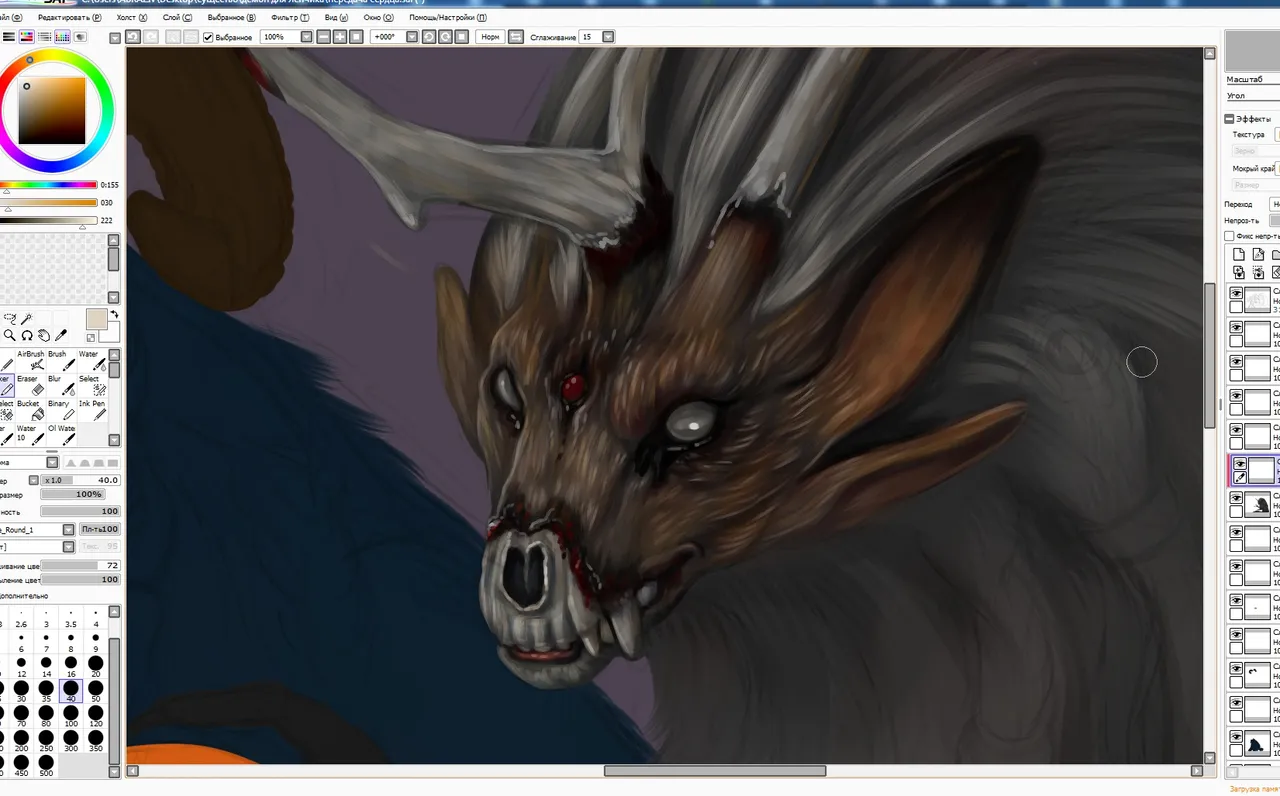Viewport: 1280px width, 796px height.
Task: Choose brush size 100 preset
Action: point(71,716)
